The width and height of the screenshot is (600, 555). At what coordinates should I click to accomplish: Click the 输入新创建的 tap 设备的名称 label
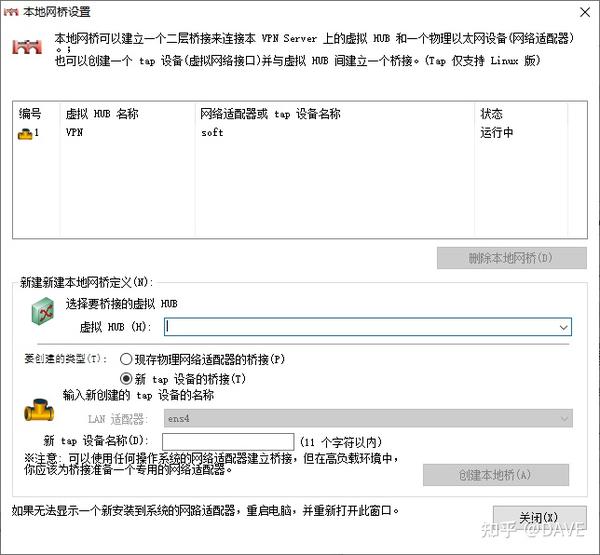pyautogui.click(x=138, y=395)
